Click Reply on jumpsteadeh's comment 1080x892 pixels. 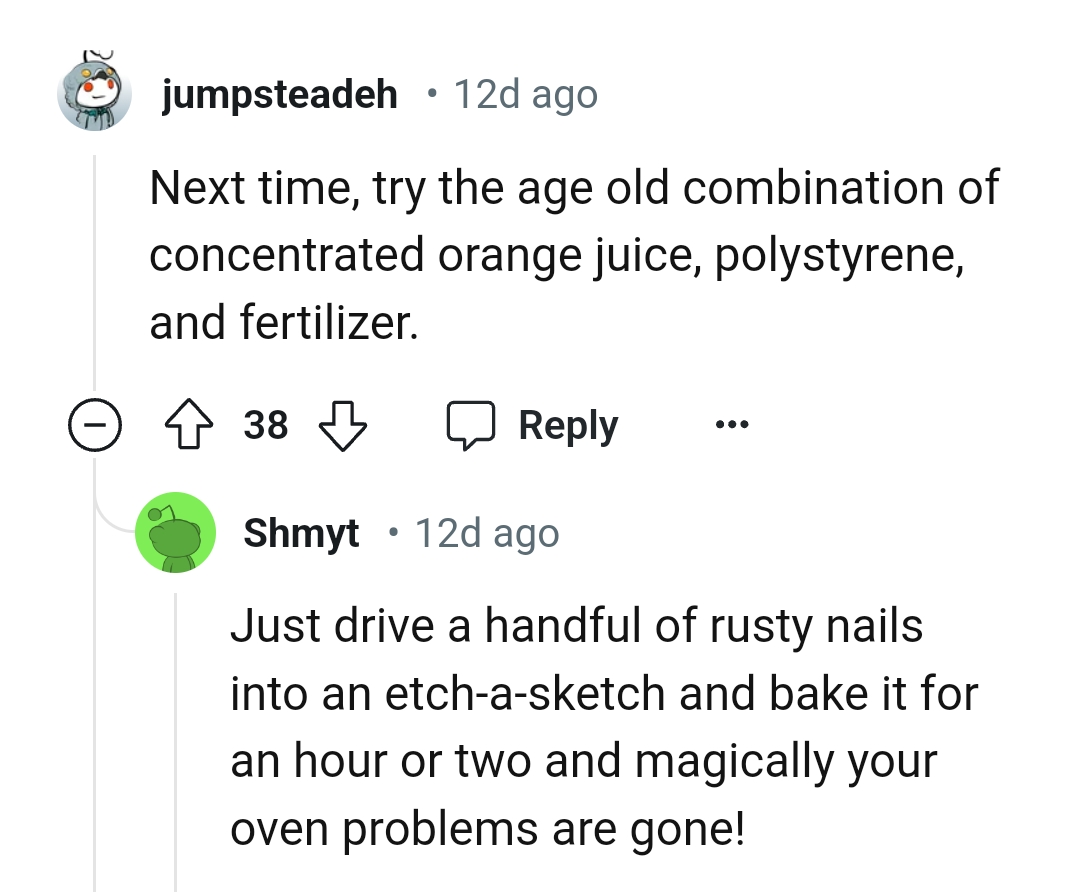tap(567, 424)
